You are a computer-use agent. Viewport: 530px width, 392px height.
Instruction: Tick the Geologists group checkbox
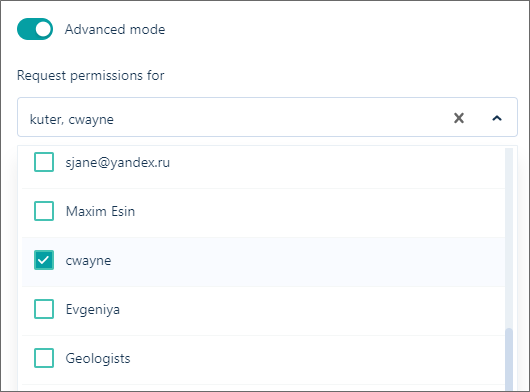44,358
